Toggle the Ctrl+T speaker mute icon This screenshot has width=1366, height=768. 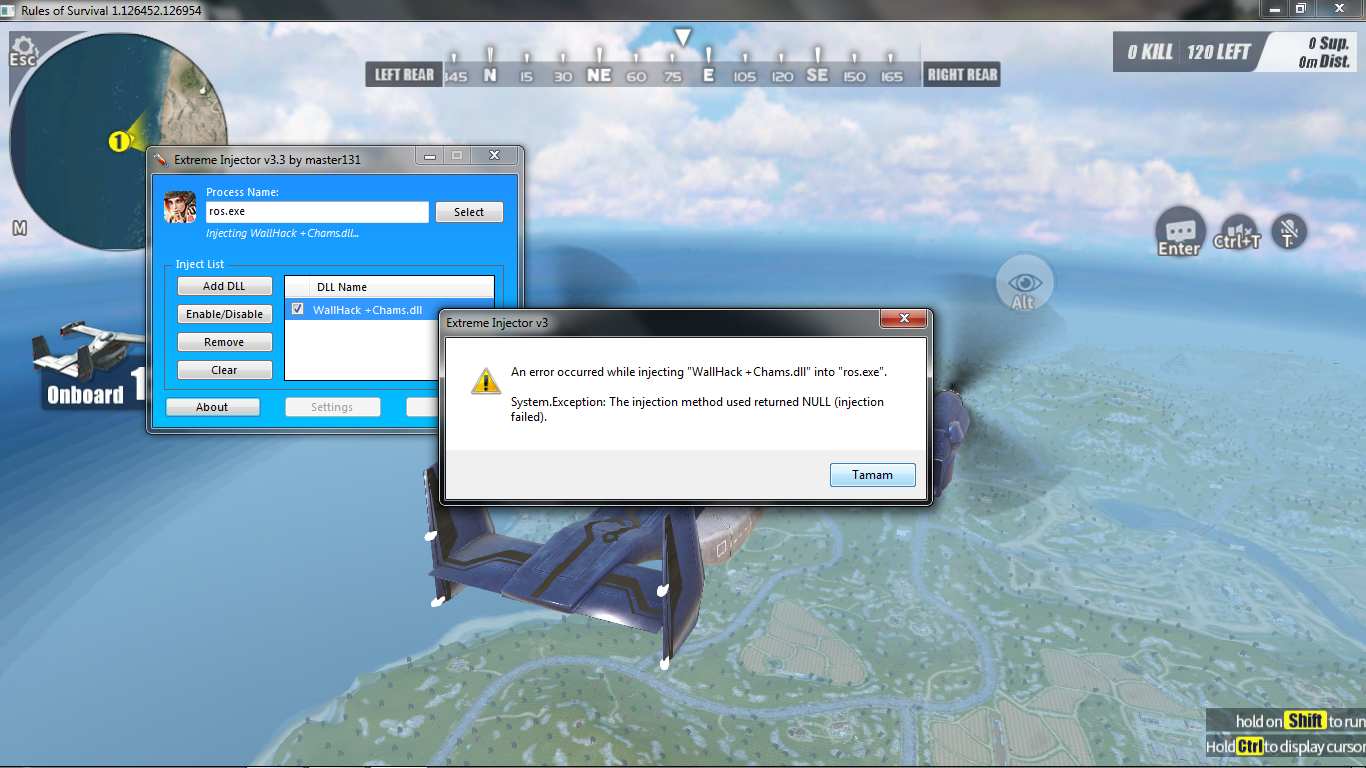[1237, 232]
